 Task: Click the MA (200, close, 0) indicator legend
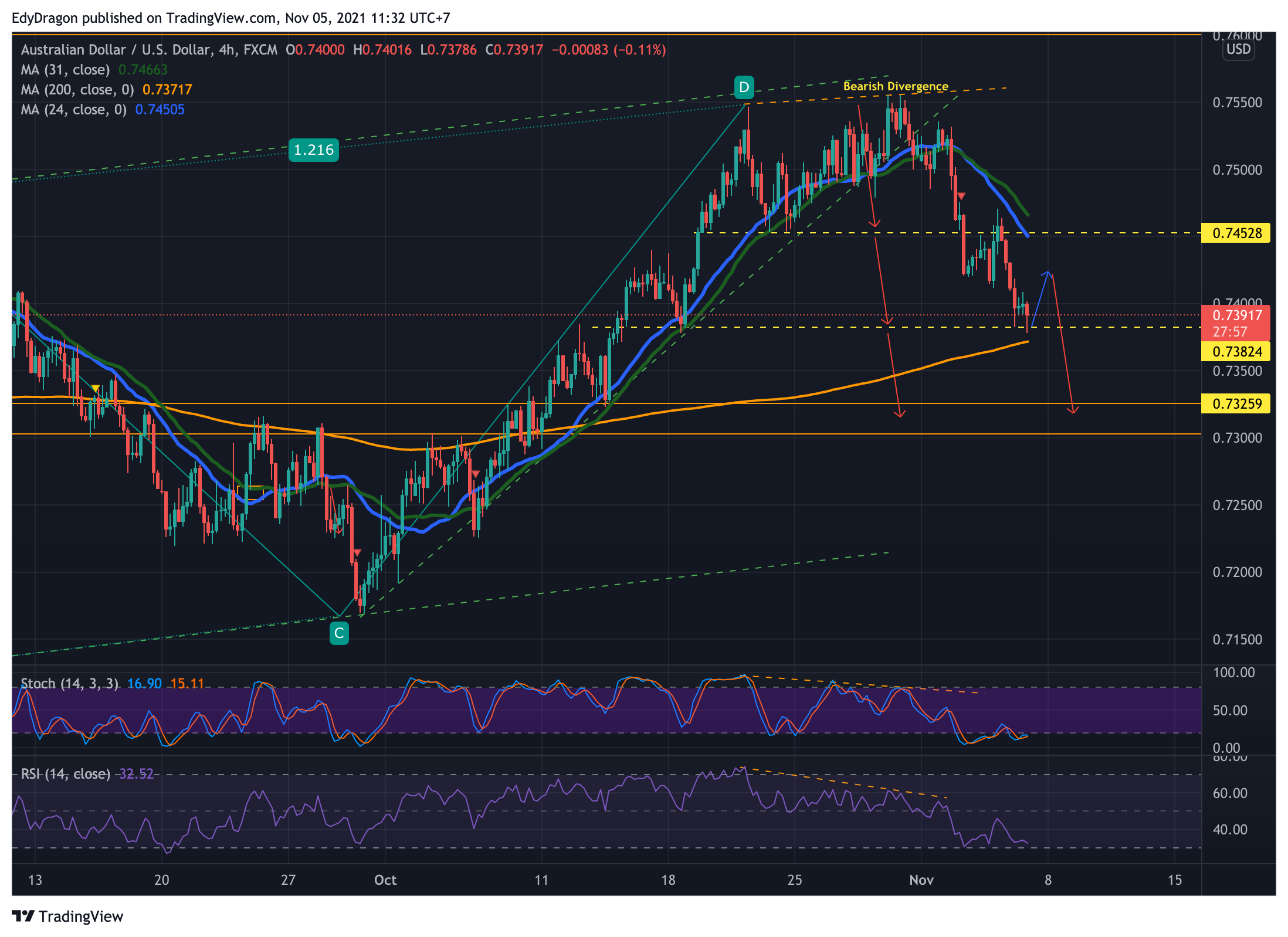click(107, 90)
